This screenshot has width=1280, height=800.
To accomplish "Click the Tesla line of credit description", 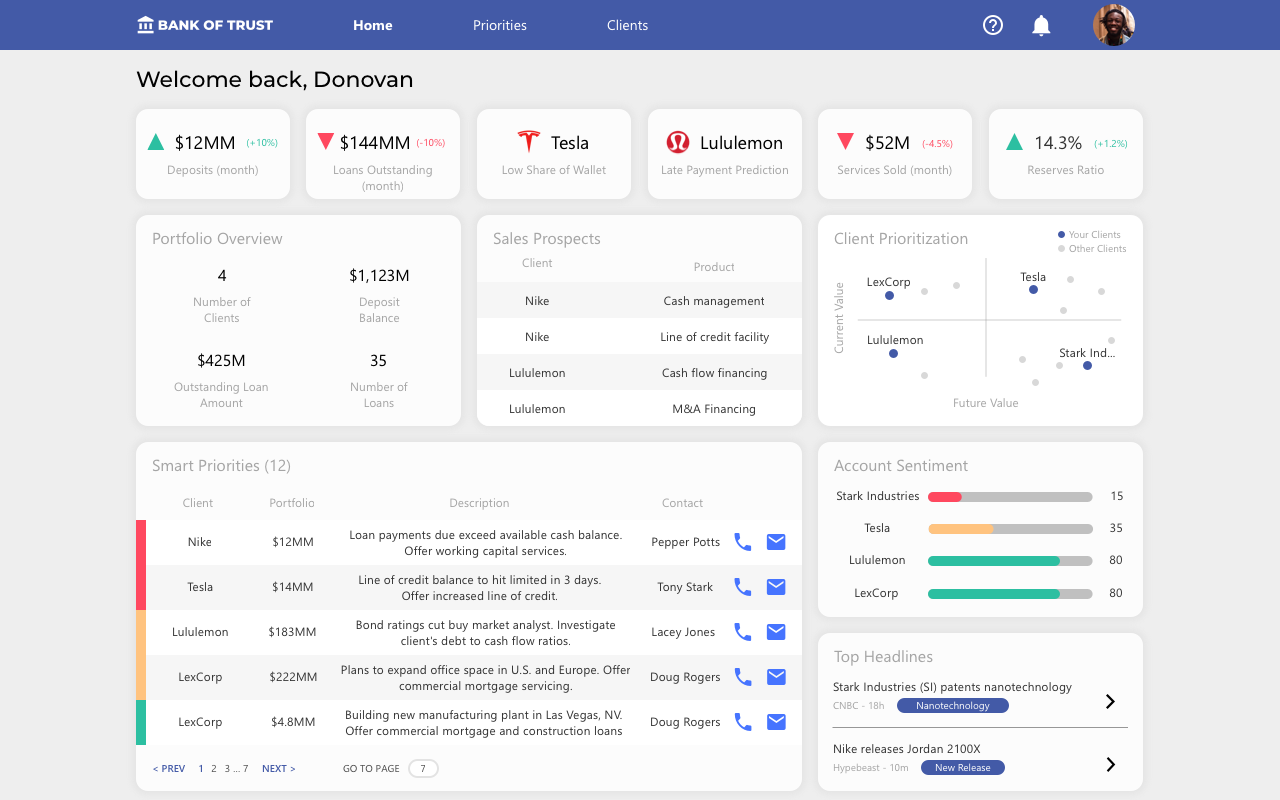I will click(480, 588).
